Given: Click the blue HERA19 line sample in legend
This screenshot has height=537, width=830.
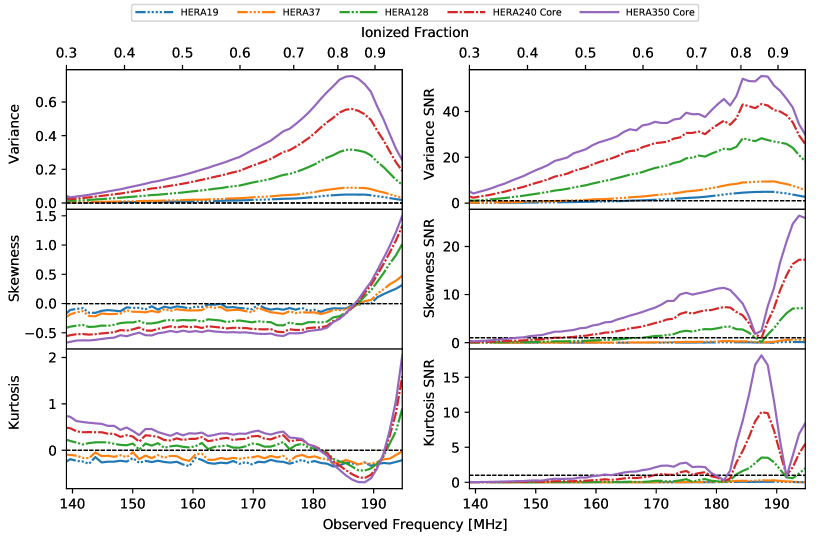Looking at the screenshot, I should pyautogui.click(x=155, y=12).
